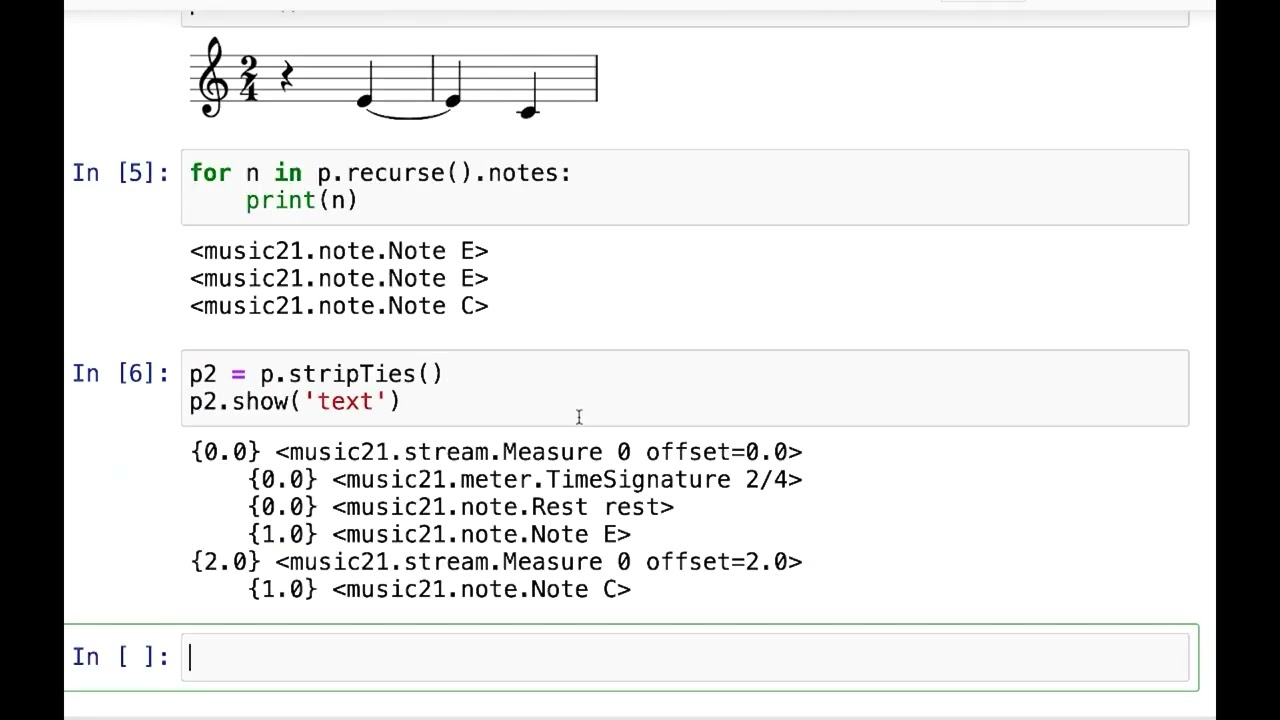1280x720 pixels.
Task: Click the treble clef in the score
Action: 213,78
